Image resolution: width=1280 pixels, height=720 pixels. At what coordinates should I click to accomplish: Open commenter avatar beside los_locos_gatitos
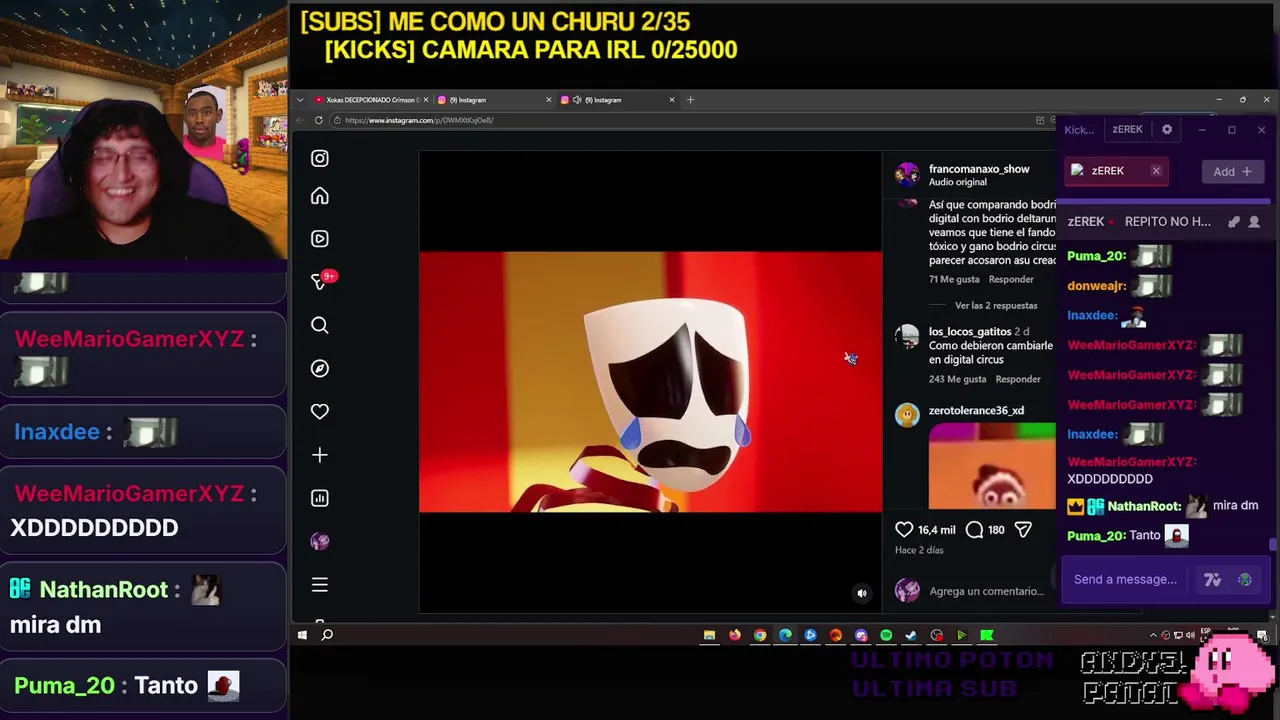click(x=907, y=336)
